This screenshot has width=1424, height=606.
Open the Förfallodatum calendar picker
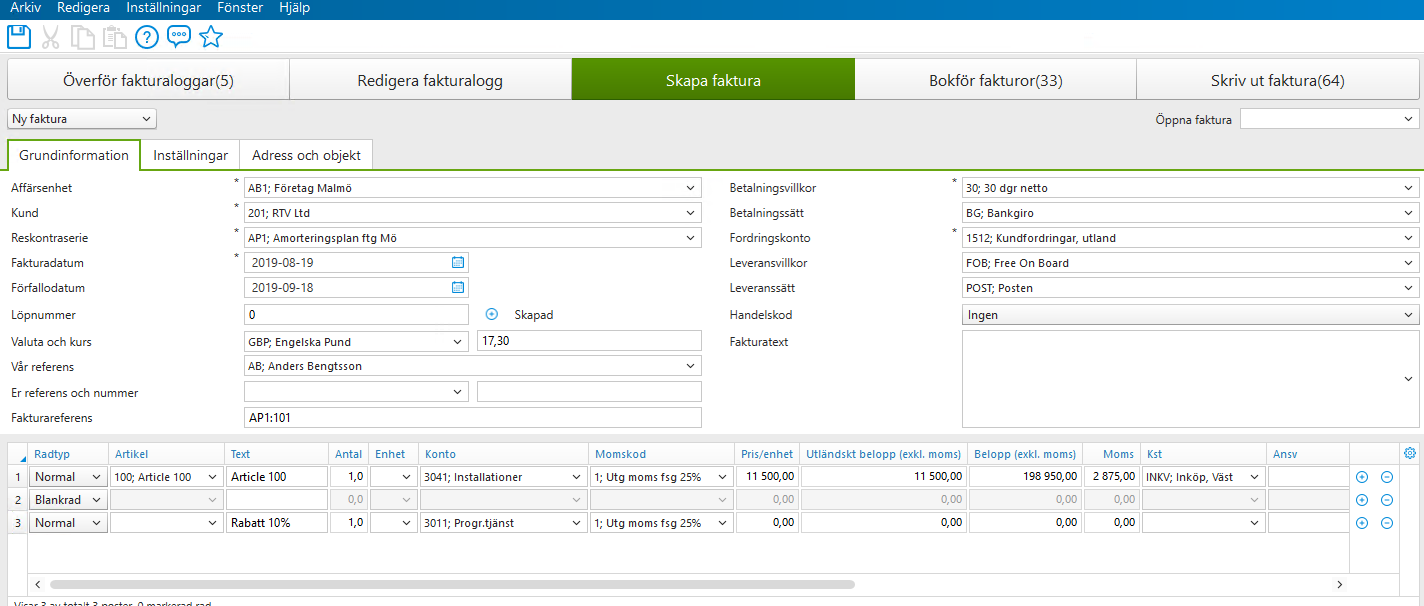click(457, 287)
